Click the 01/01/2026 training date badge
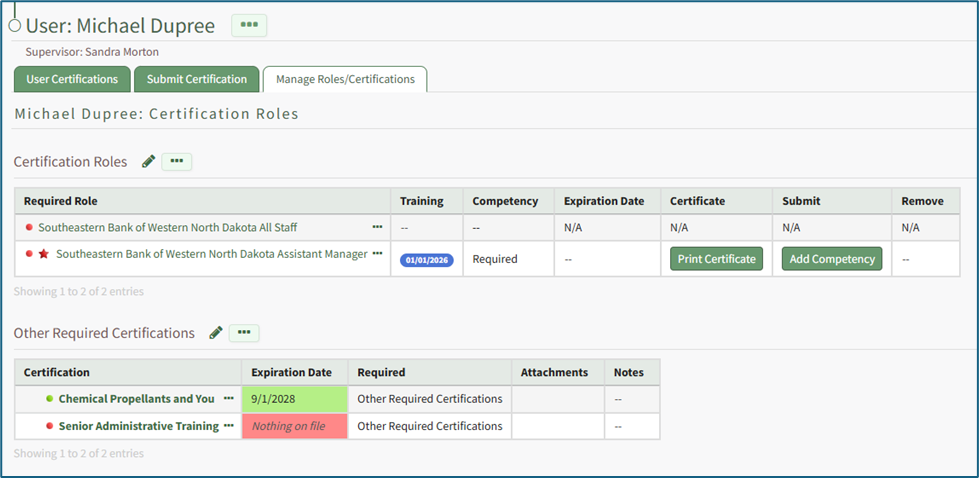 pyautogui.click(x=427, y=260)
